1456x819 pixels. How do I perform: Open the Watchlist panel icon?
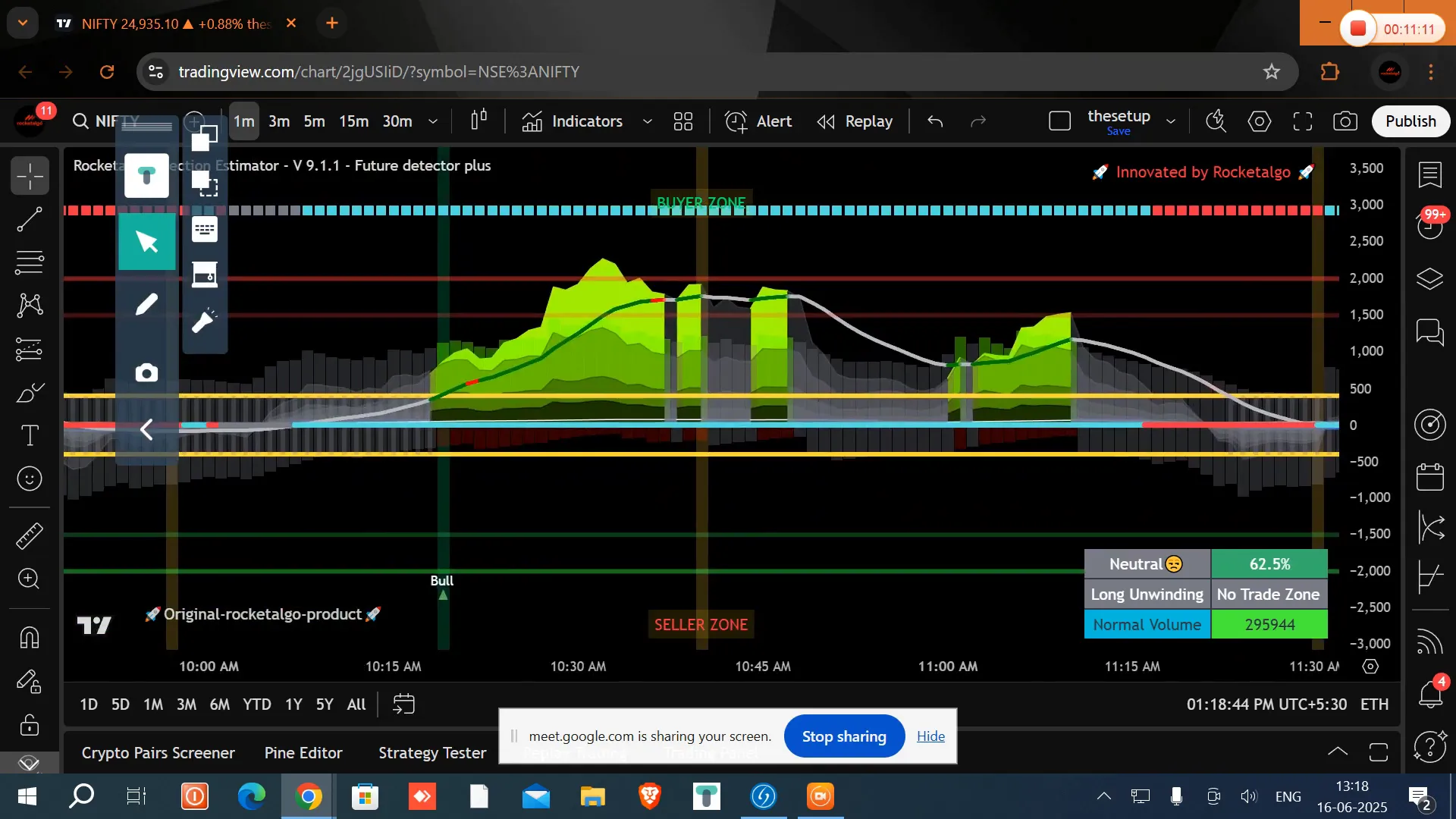[1430, 175]
